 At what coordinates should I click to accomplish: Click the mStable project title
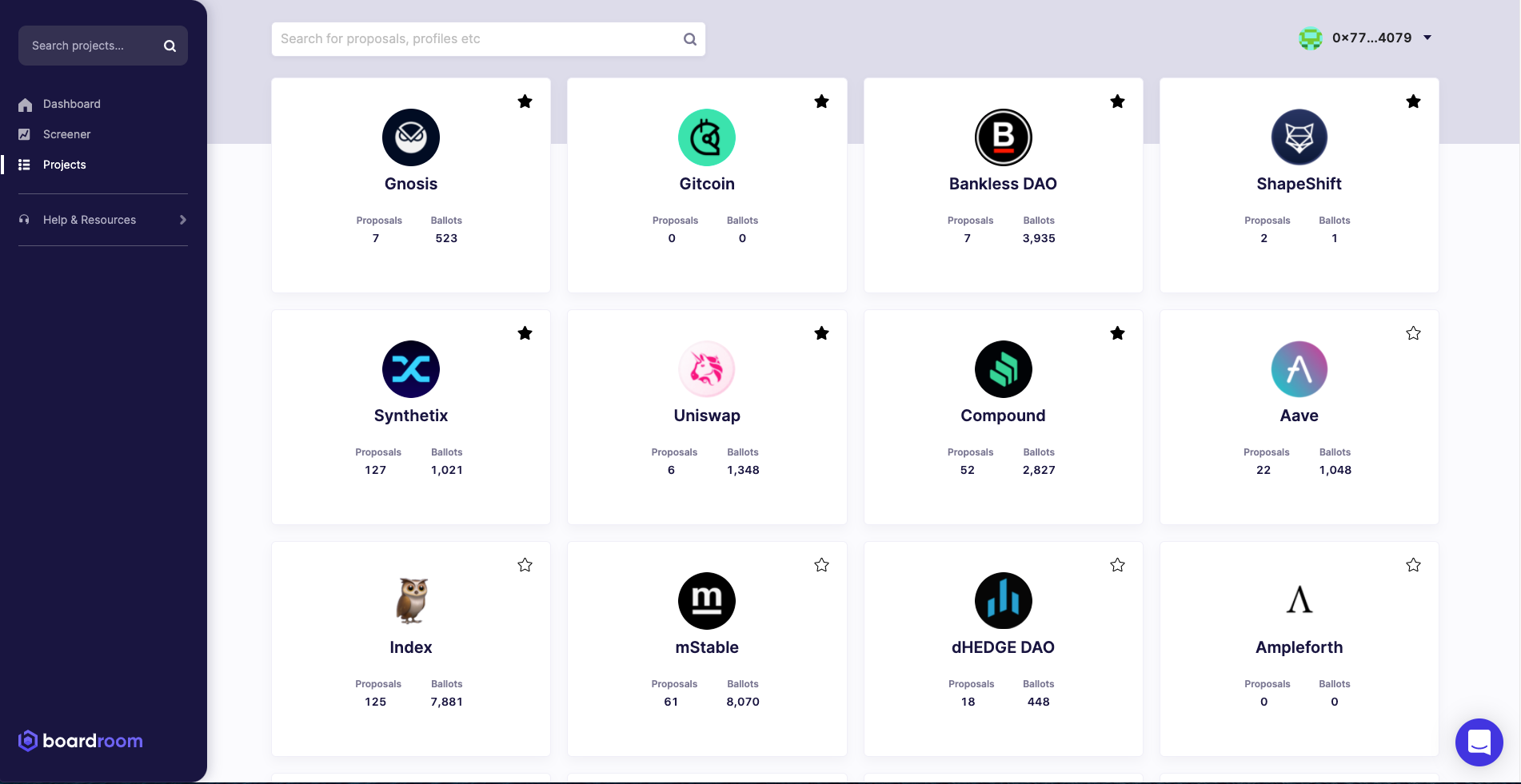[x=706, y=647]
